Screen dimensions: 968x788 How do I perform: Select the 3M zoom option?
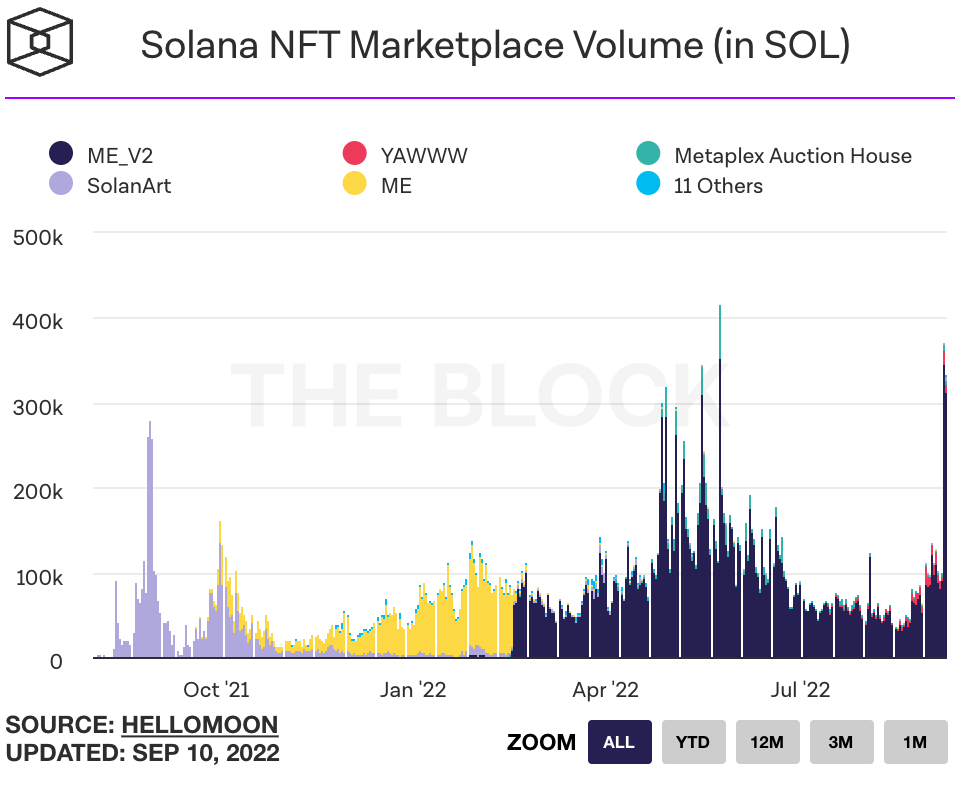(841, 742)
